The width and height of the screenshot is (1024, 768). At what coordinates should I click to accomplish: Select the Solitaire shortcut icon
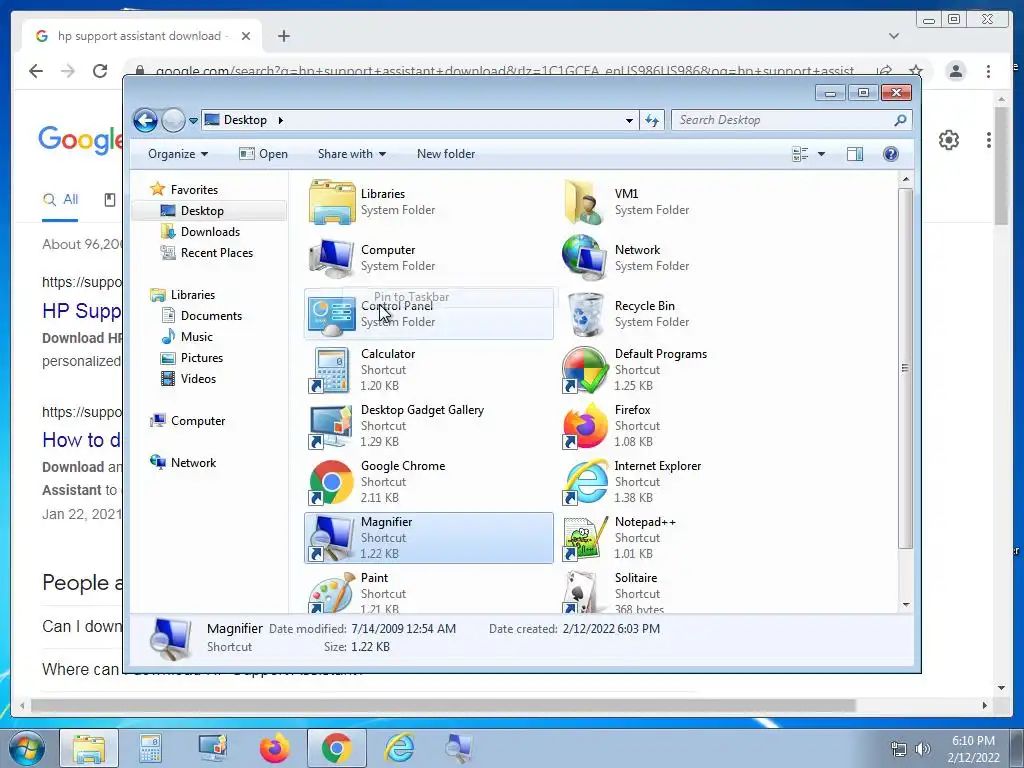point(584,592)
